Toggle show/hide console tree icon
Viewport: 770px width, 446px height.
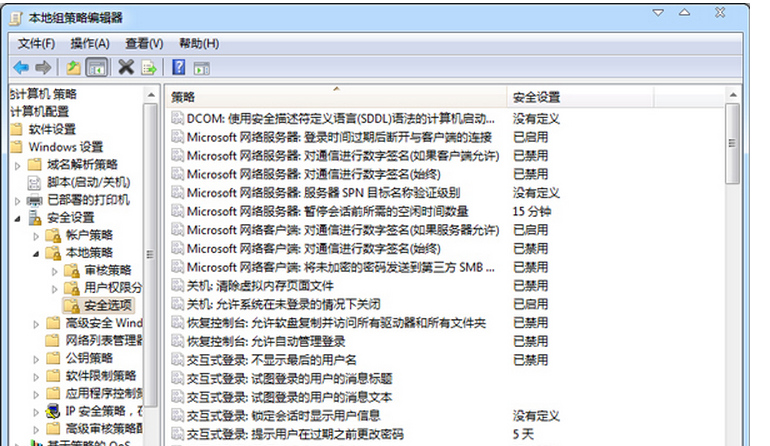96,67
